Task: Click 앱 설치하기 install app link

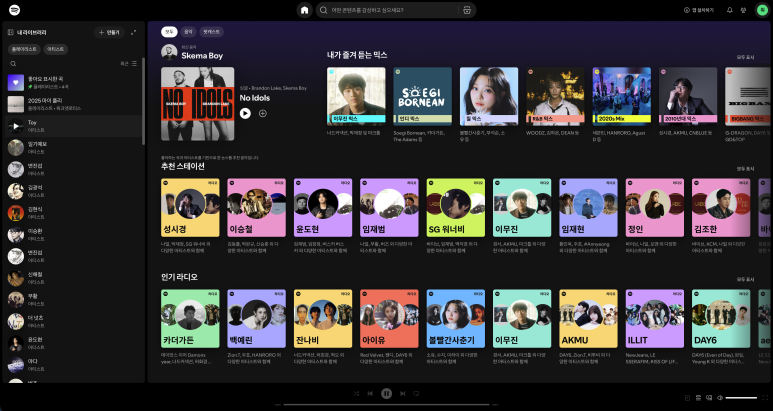Action: (x=699, y=10)
